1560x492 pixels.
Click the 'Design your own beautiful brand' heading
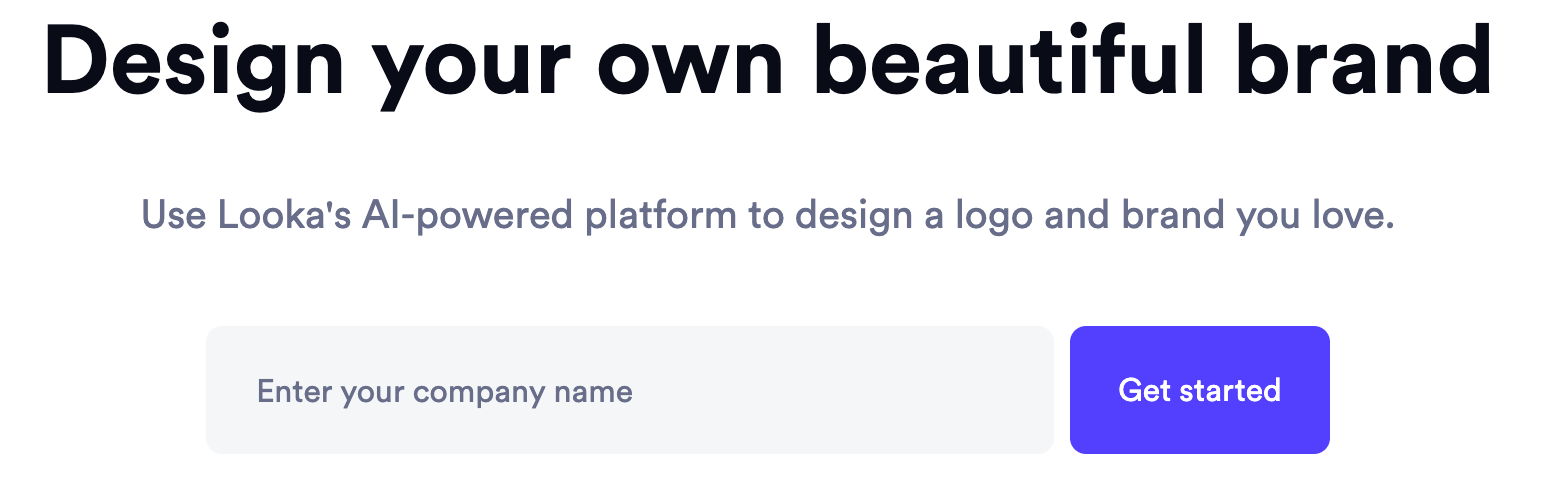click(x=768, y=60)
